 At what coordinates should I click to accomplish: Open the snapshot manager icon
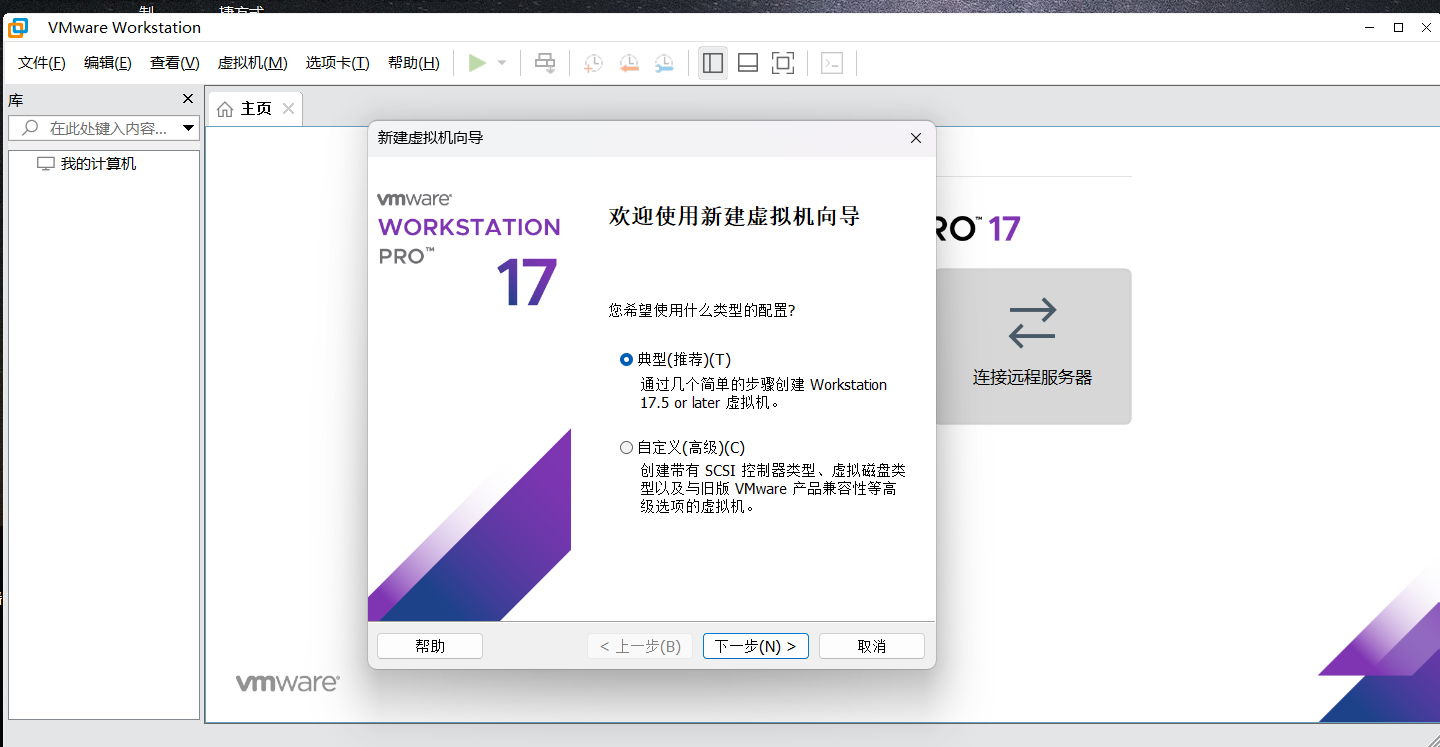pyautogui.click(x=664, y=63)
